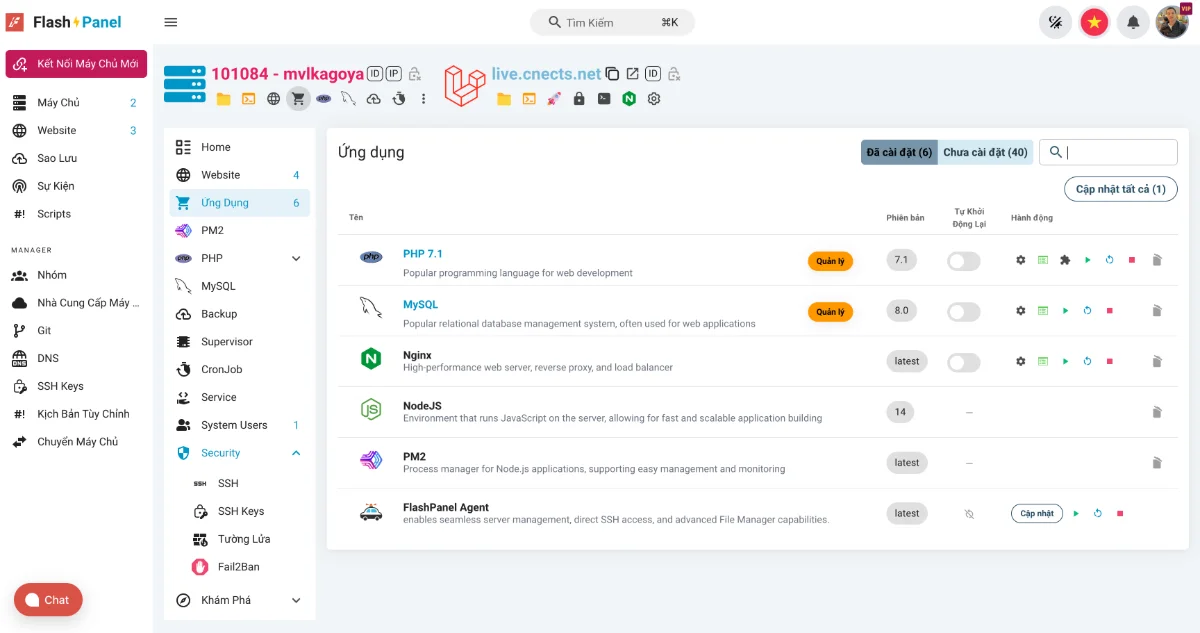Click the Nginx icon in website toolbar
The width and height of the screenshot is (1200, 633).
(628, 98)
